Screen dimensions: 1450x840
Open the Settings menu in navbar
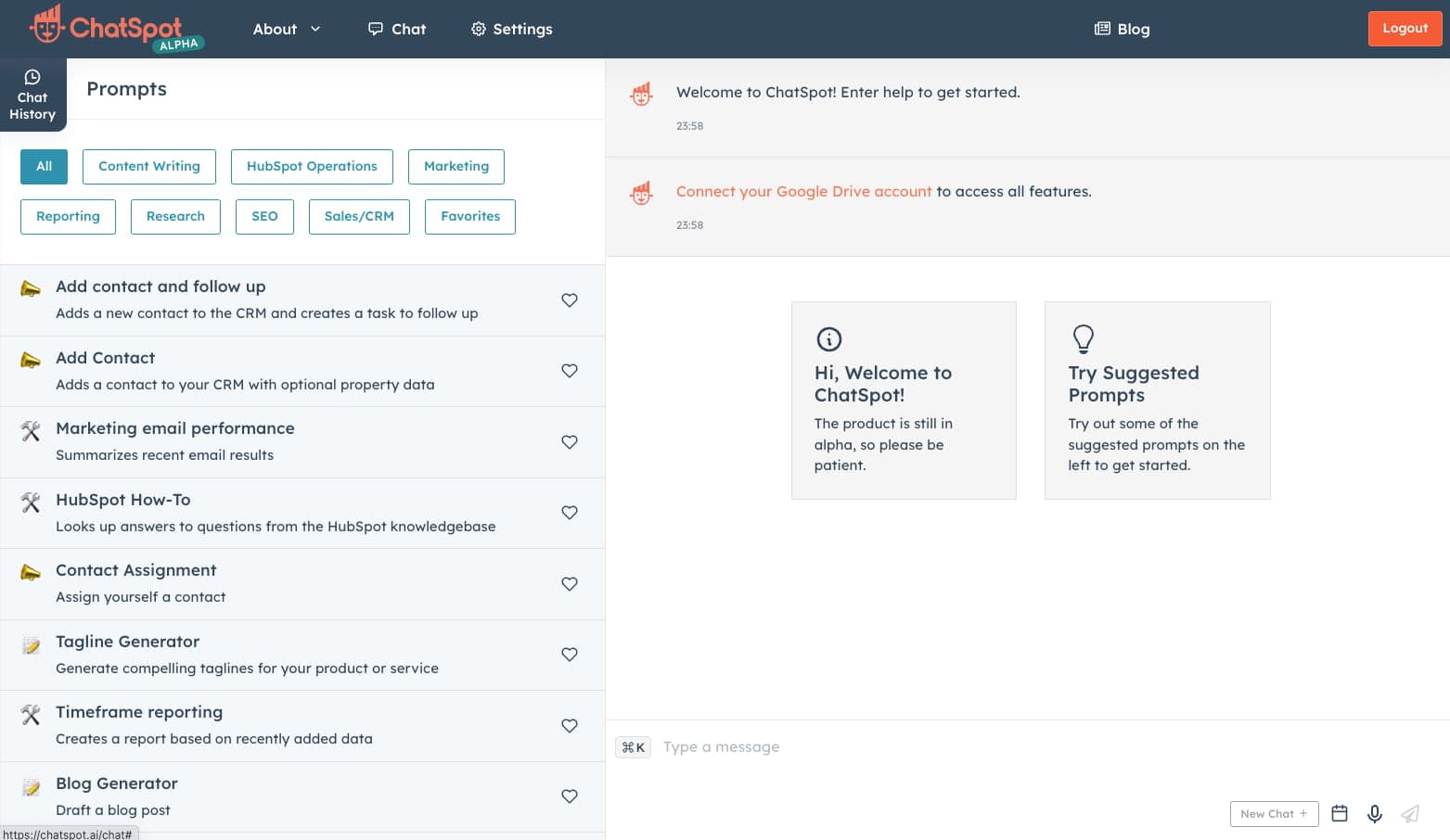coord(511,29)
